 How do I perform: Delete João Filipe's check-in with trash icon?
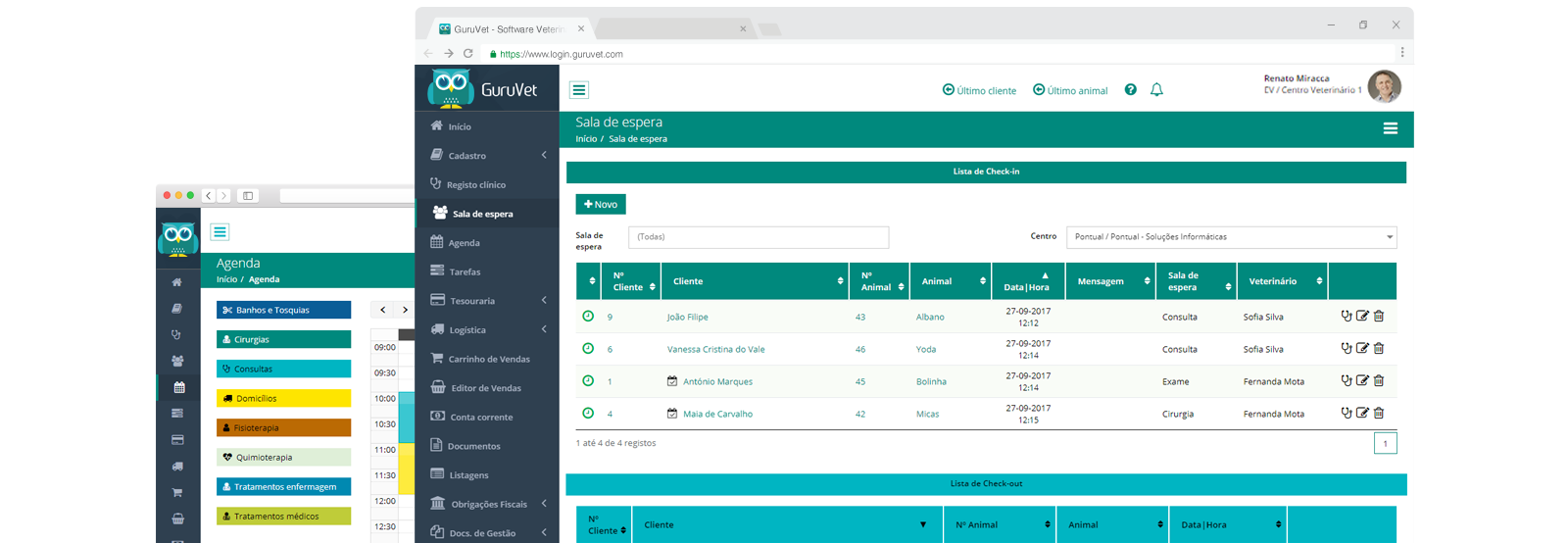pyautogui.click(x=1379, y=317)
